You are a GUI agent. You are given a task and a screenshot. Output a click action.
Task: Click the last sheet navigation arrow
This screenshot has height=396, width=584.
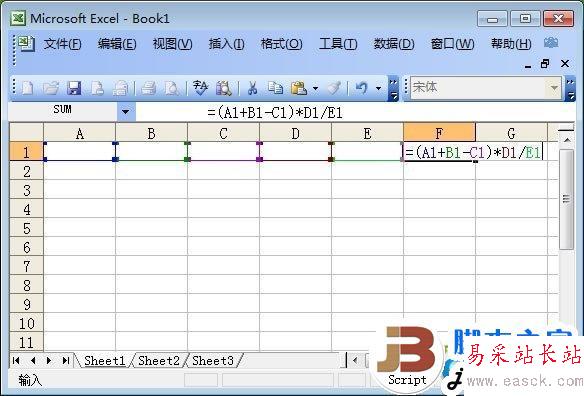[x=66, y=360]
